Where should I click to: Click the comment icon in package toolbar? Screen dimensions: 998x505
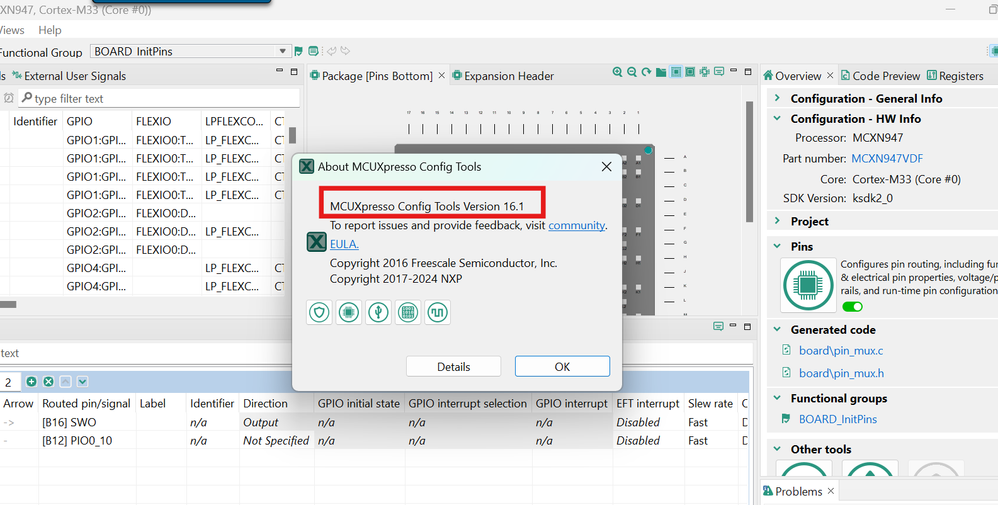719,72
